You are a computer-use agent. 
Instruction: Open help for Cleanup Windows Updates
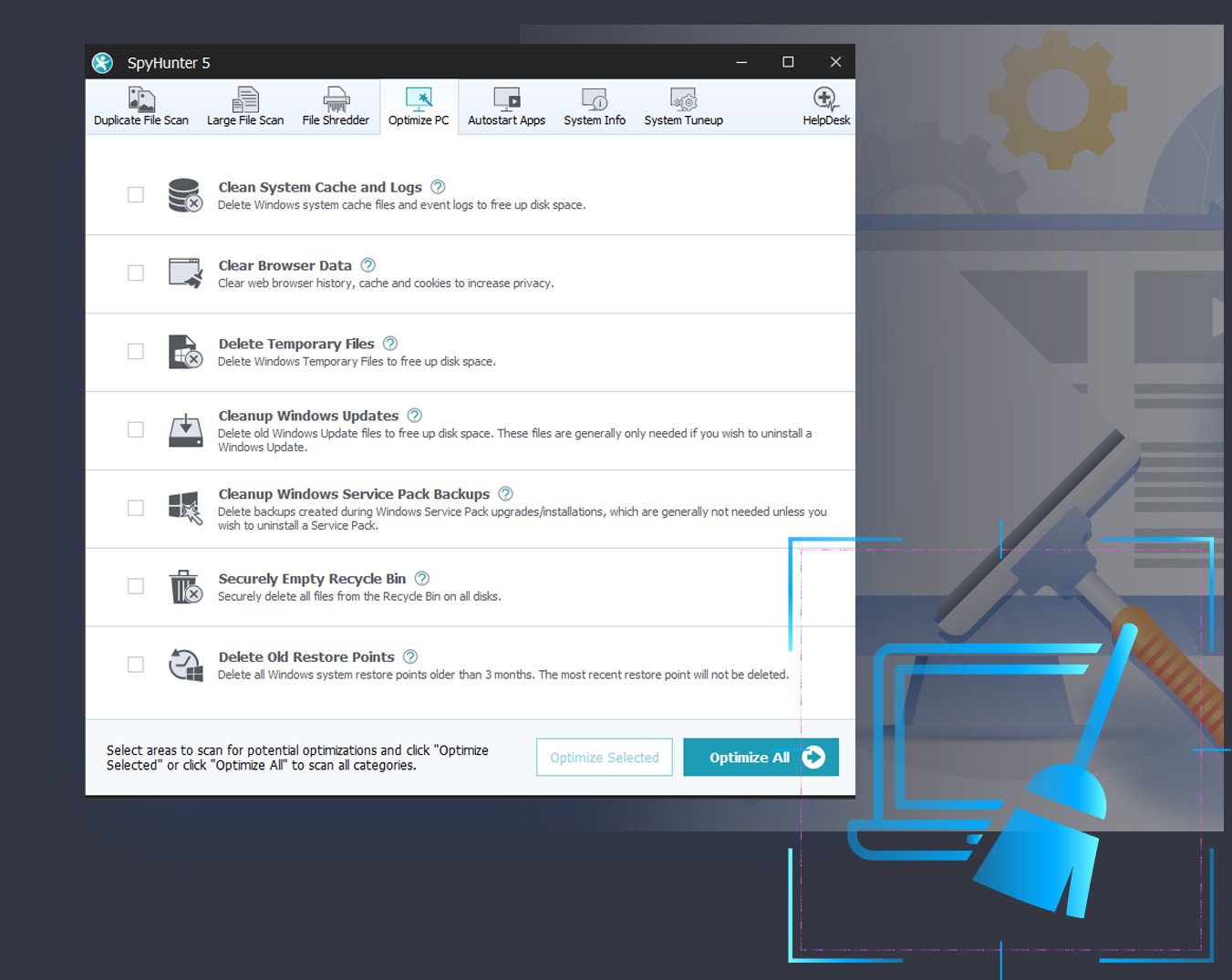pyautogui.click(x=414, y=415)
